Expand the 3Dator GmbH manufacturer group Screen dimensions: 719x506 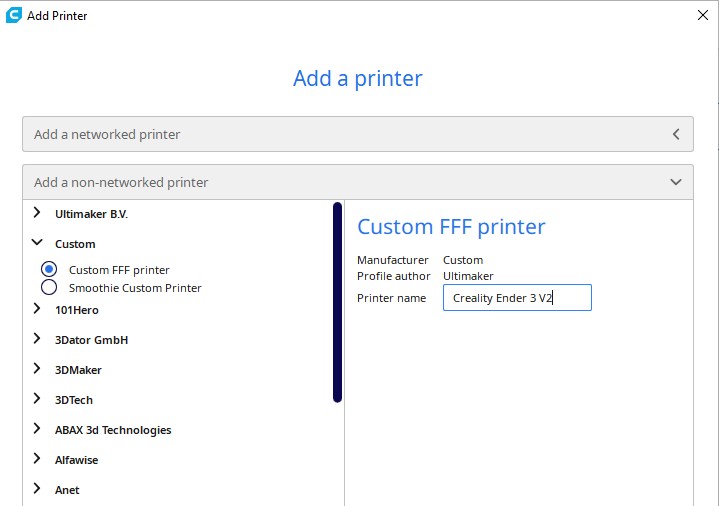pos(37,339)
